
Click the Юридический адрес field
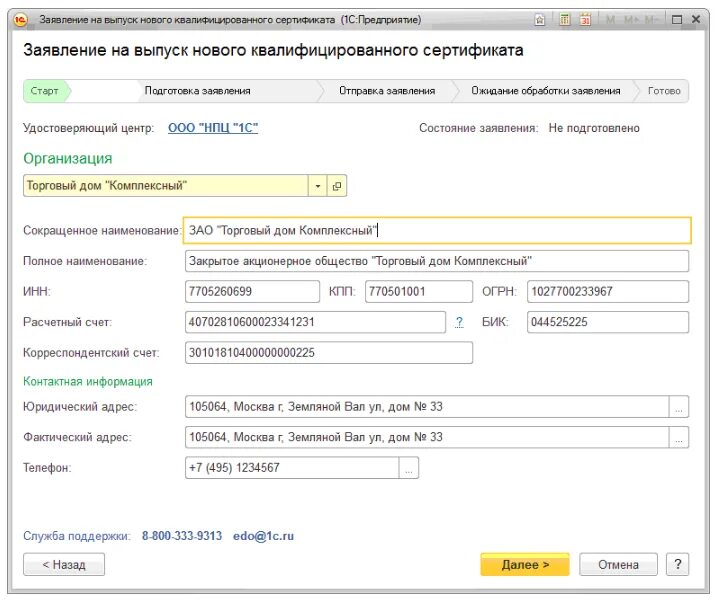(x=427, y=407)
